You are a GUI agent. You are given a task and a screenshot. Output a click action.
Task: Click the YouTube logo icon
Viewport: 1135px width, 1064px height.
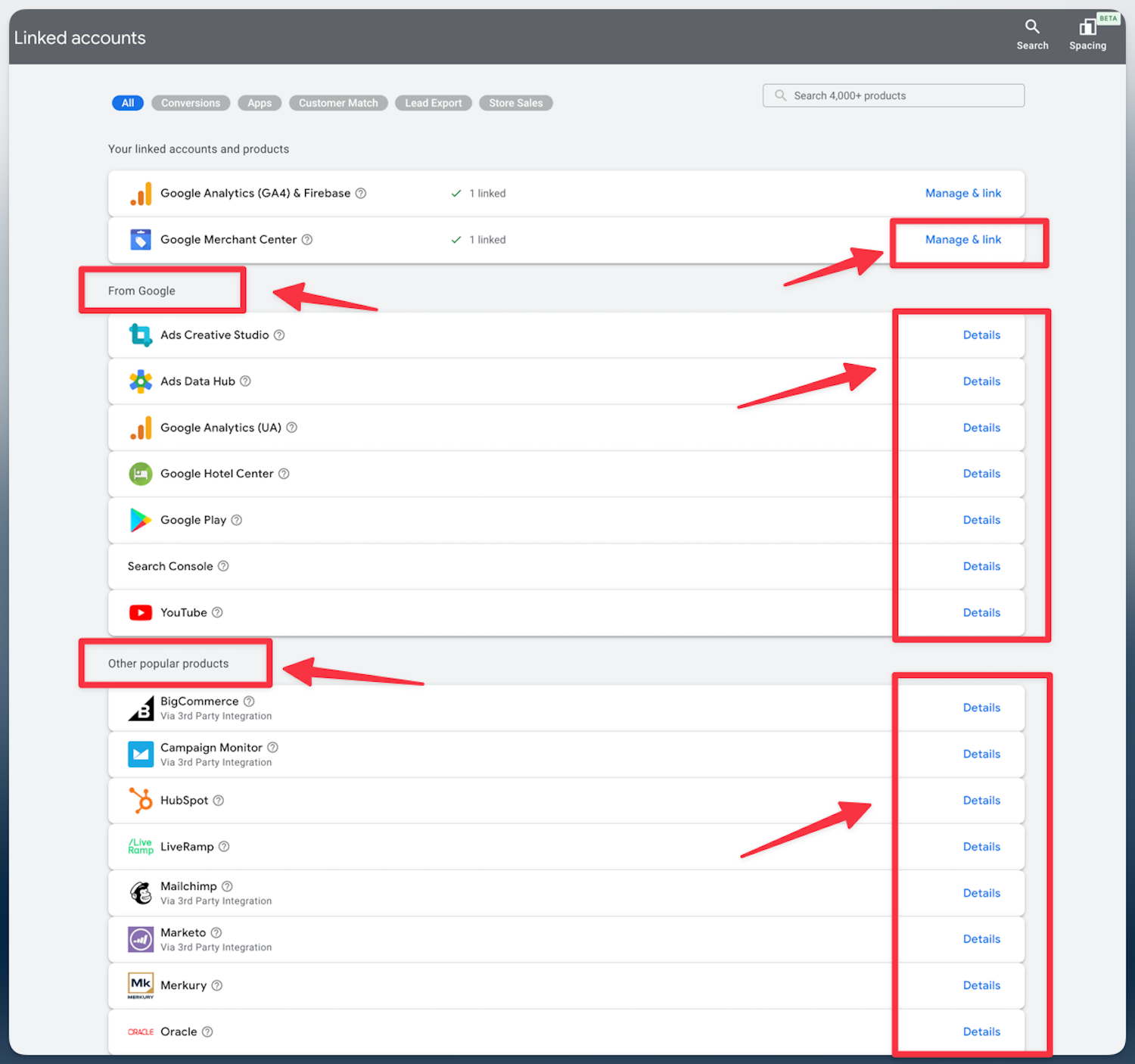pos(141,613)
